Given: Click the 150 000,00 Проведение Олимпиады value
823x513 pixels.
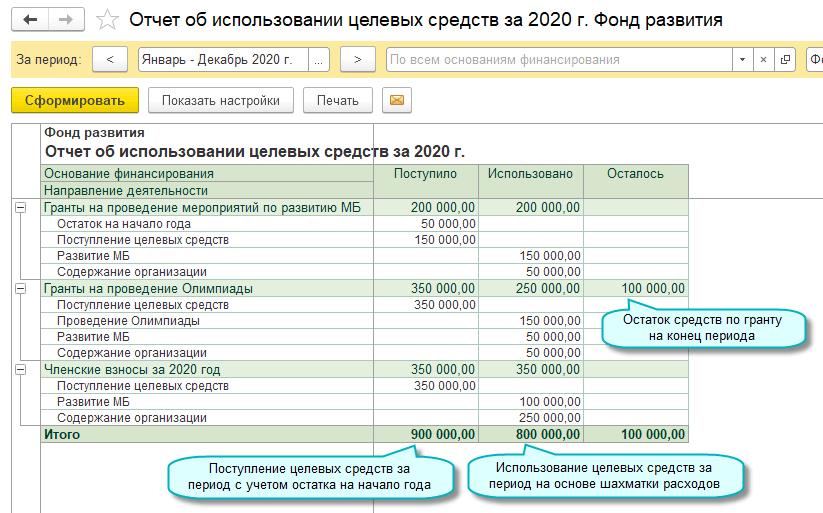Looking at the screenshot, I should tap(531, 321).
